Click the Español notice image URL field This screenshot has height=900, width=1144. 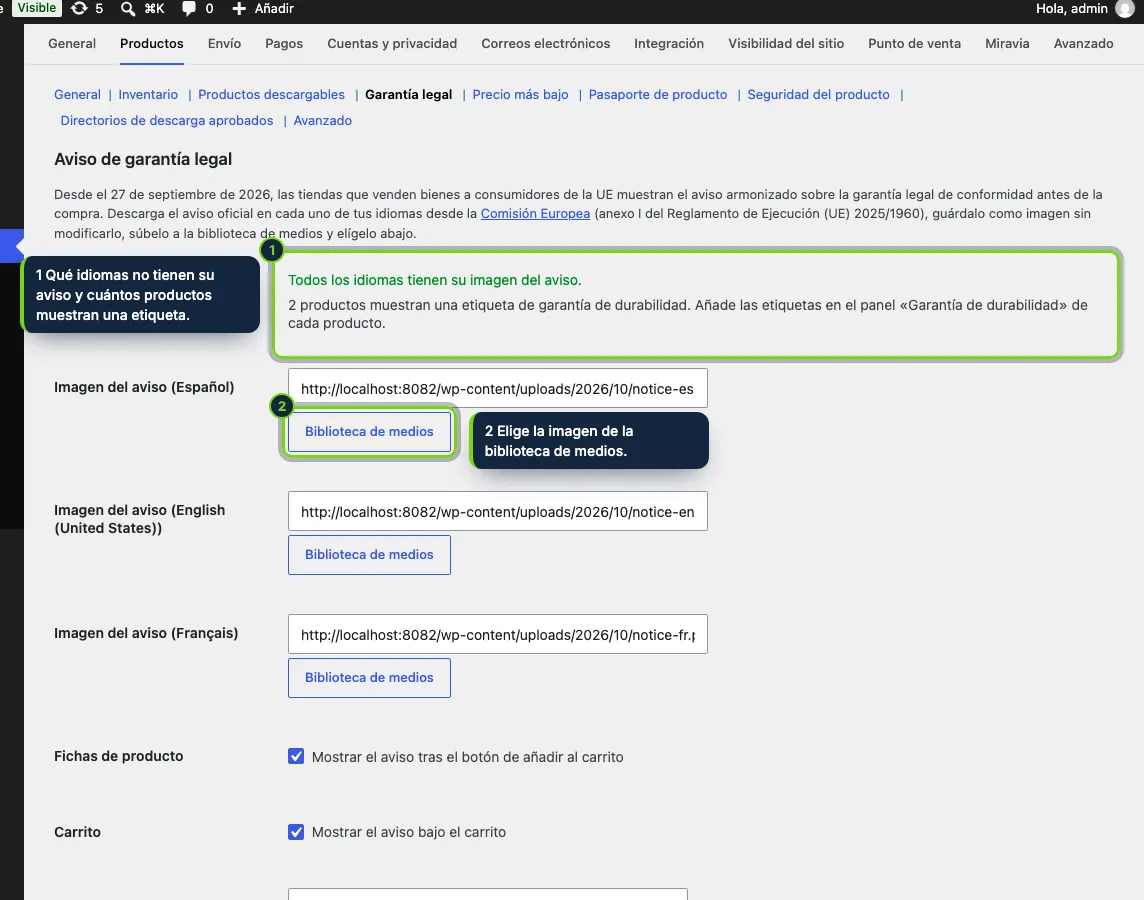pos(498,388)
